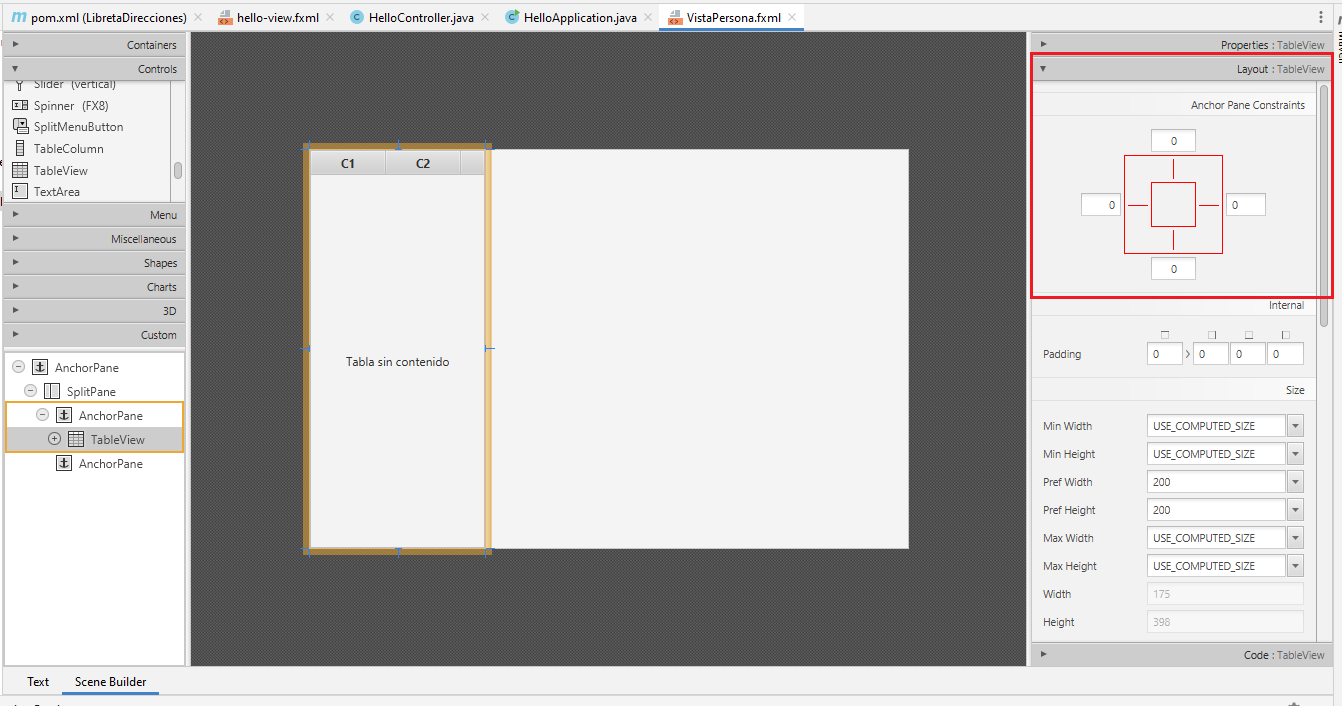Switch to the Text editor tab
The image size is (1342, 706).
(x=38, y=681)
